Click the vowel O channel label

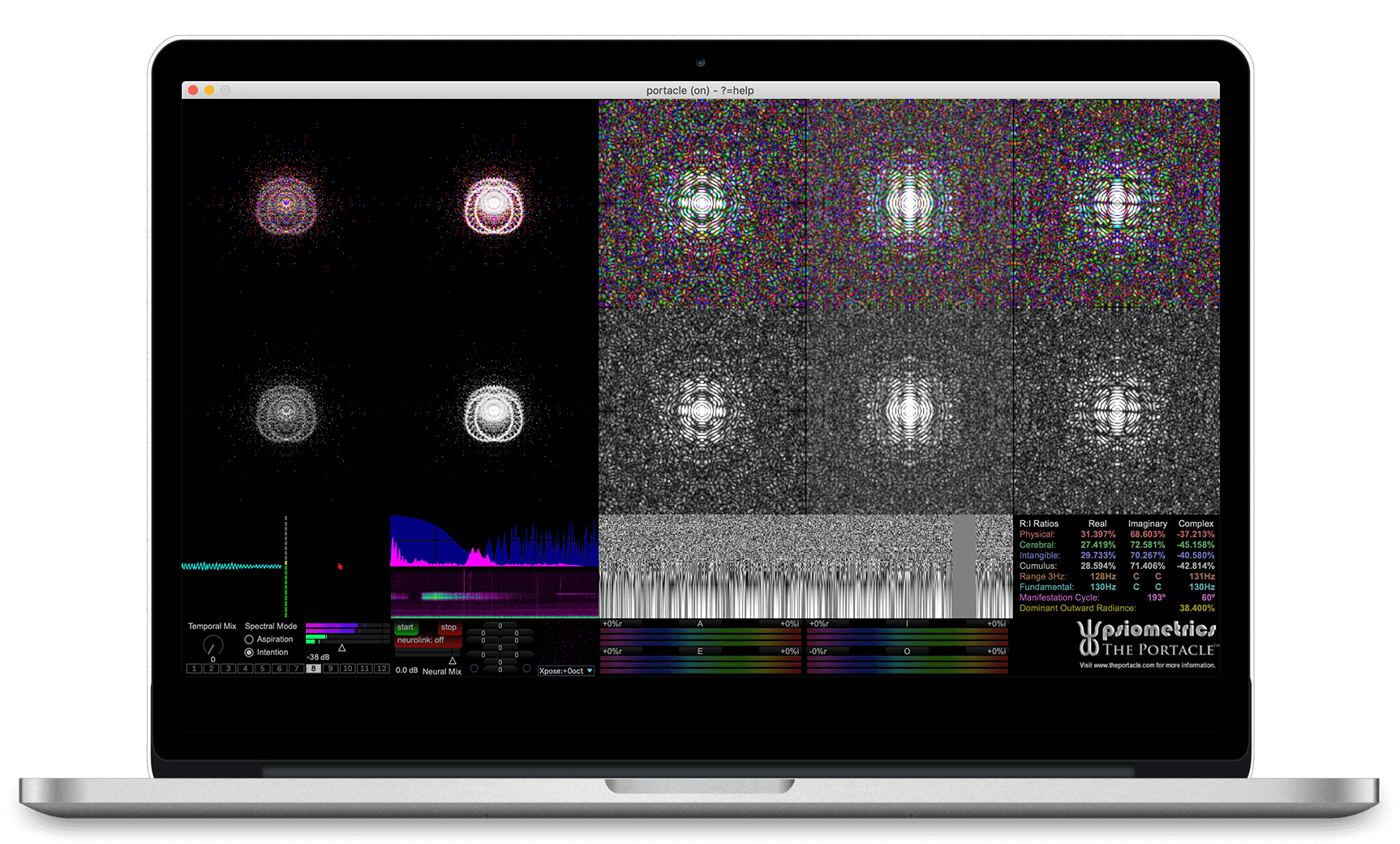pyautogui.click(x=906, y=651)
